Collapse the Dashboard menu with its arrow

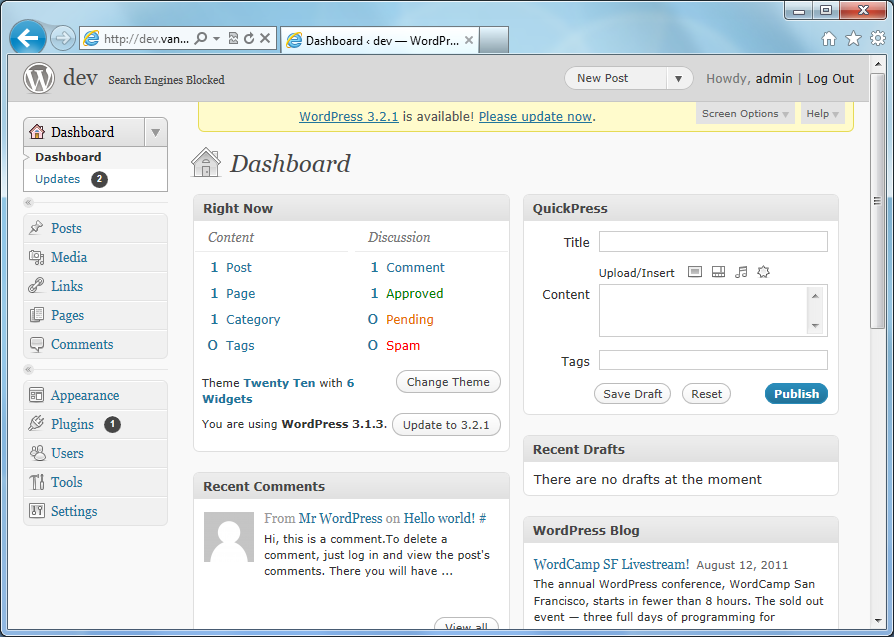point(155,132)
